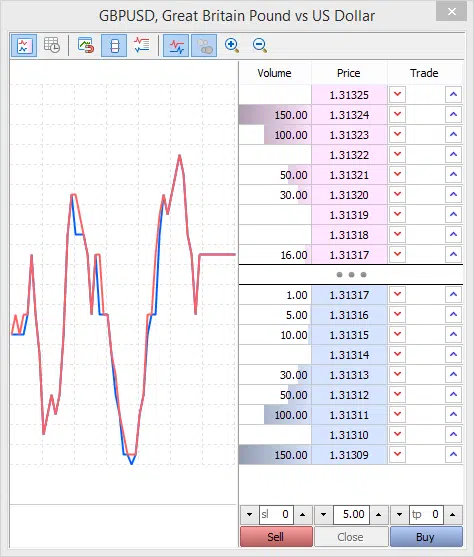474x557 pixels.
Task: Toggle the tick chart display icon
Action: pos(24,45)
